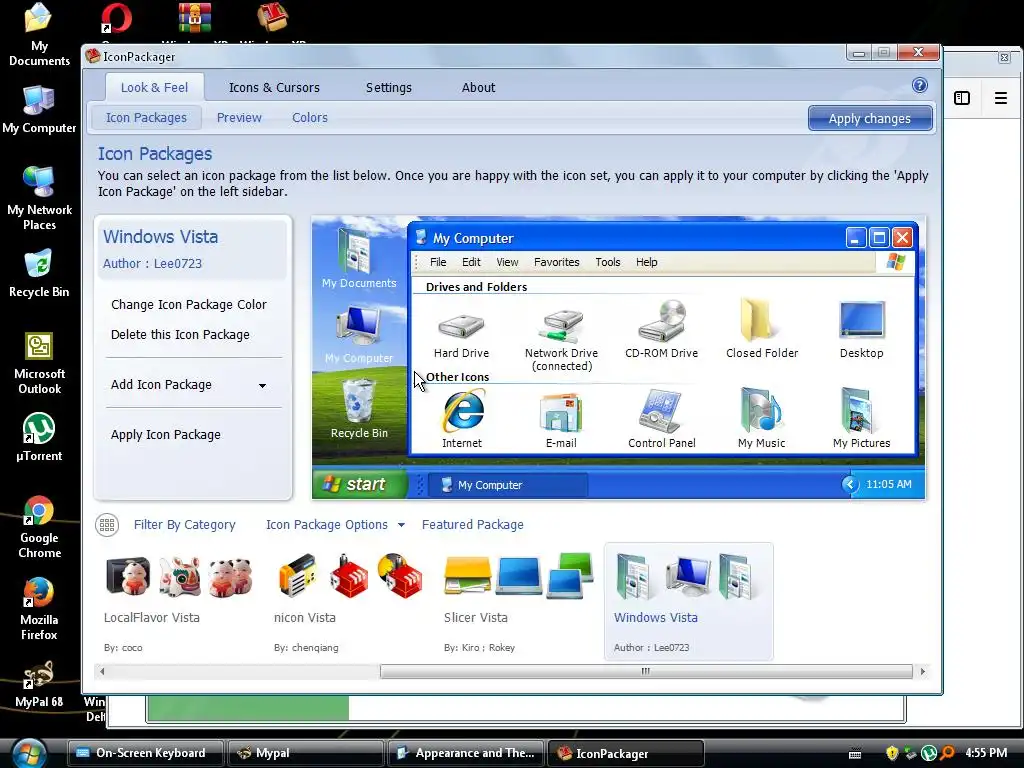This screenshot has height=768, width=1024.
Task: Click the package list scroll-right arrow
Action: 922,671
